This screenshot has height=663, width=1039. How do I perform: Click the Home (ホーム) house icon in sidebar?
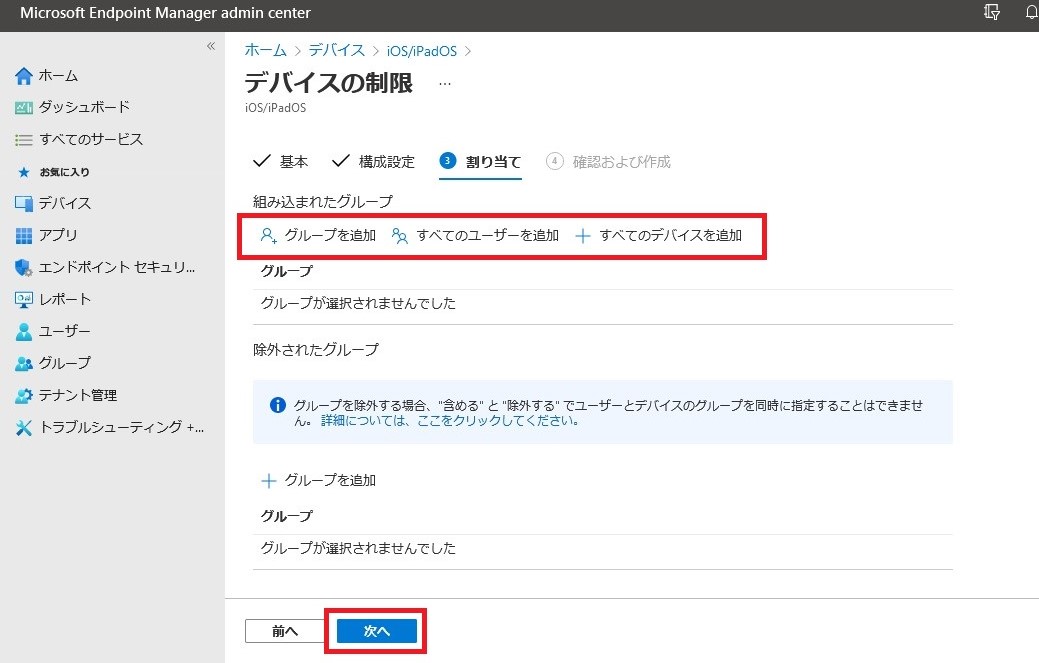coord(23,76)
